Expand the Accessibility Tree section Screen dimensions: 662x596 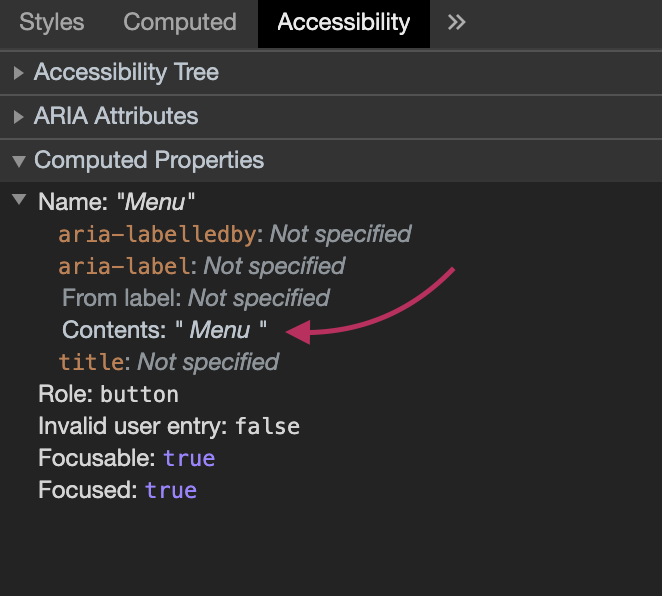click(18, 73)
